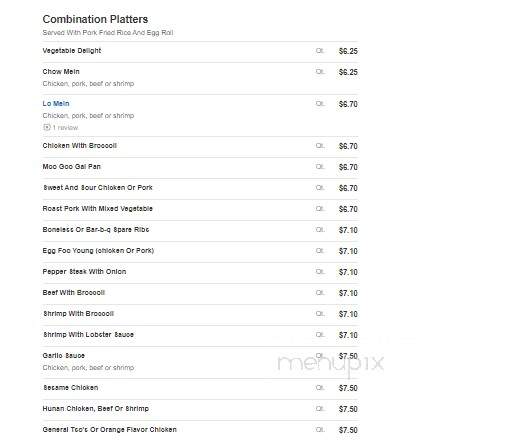Open the 1 review link
Image resolution: width=510 pixels, height=446 pixels.
65,128
